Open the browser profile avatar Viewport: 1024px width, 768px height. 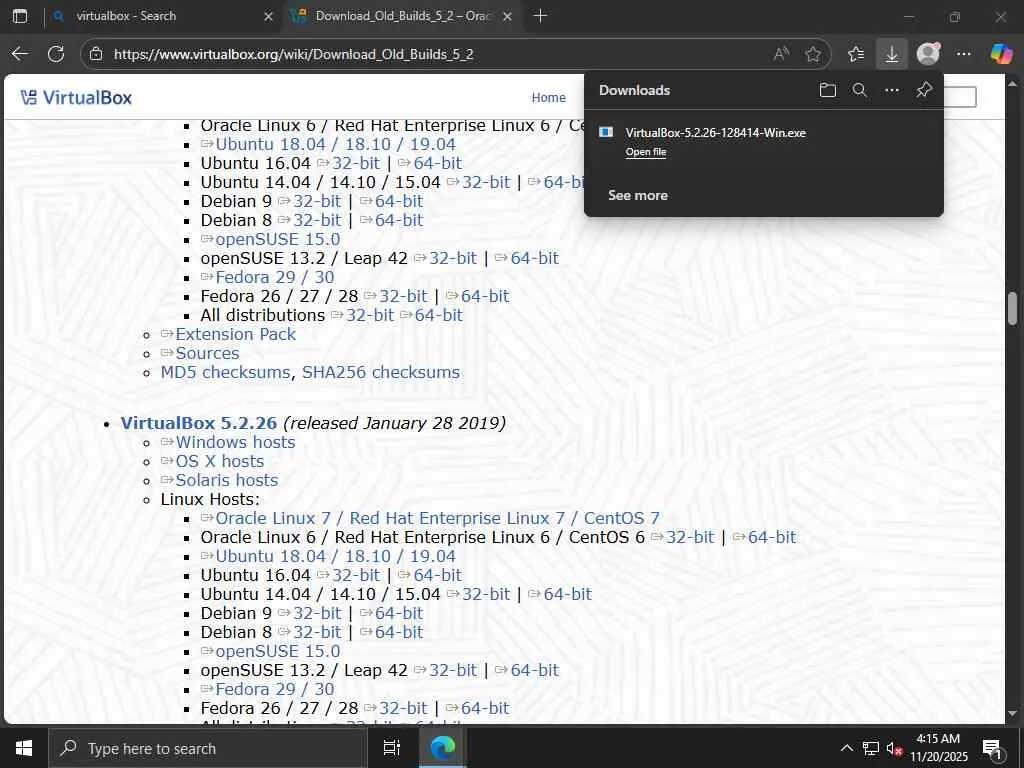pos(928,54)
